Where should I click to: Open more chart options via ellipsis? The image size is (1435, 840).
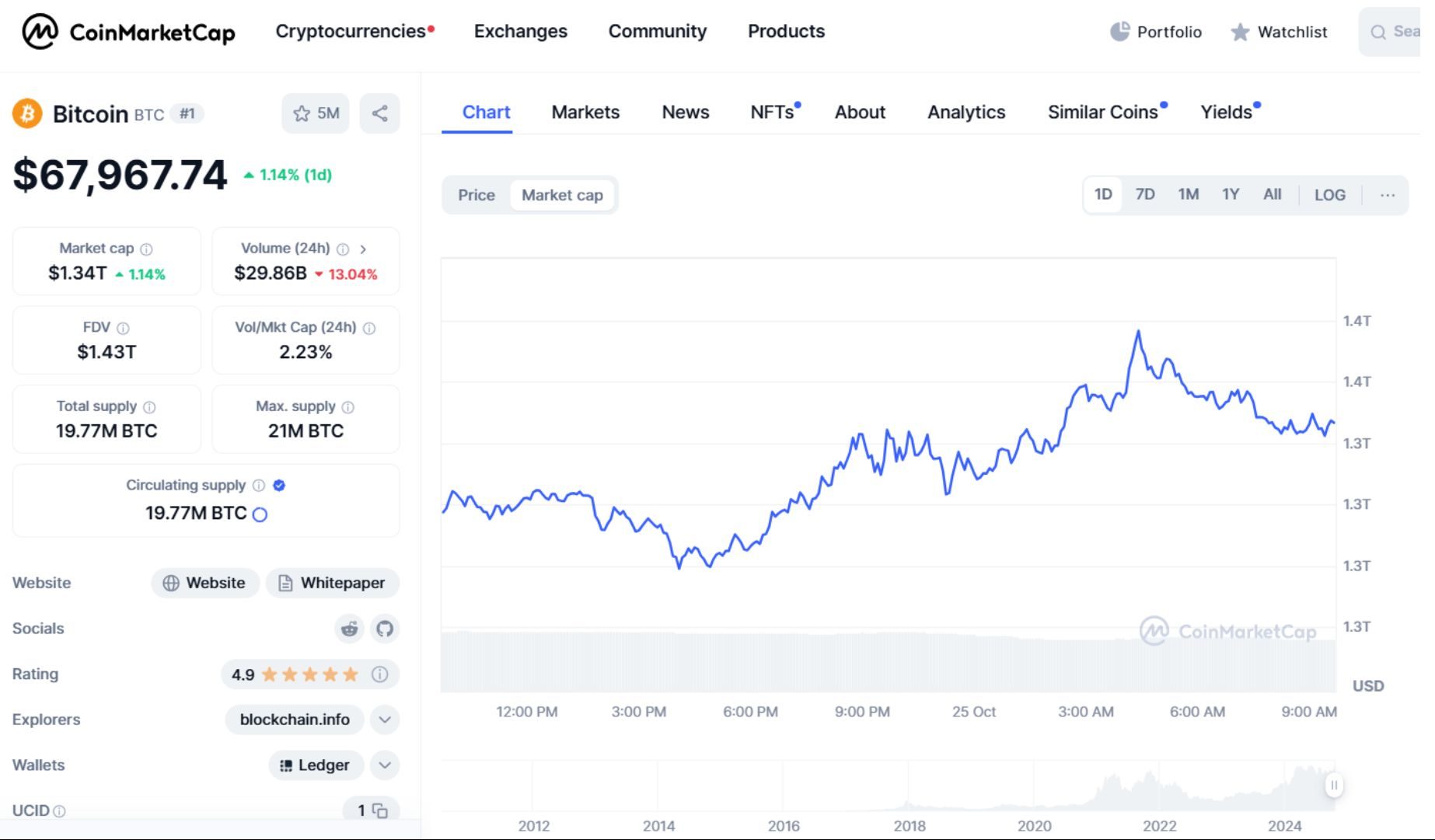coord(1388,195)
